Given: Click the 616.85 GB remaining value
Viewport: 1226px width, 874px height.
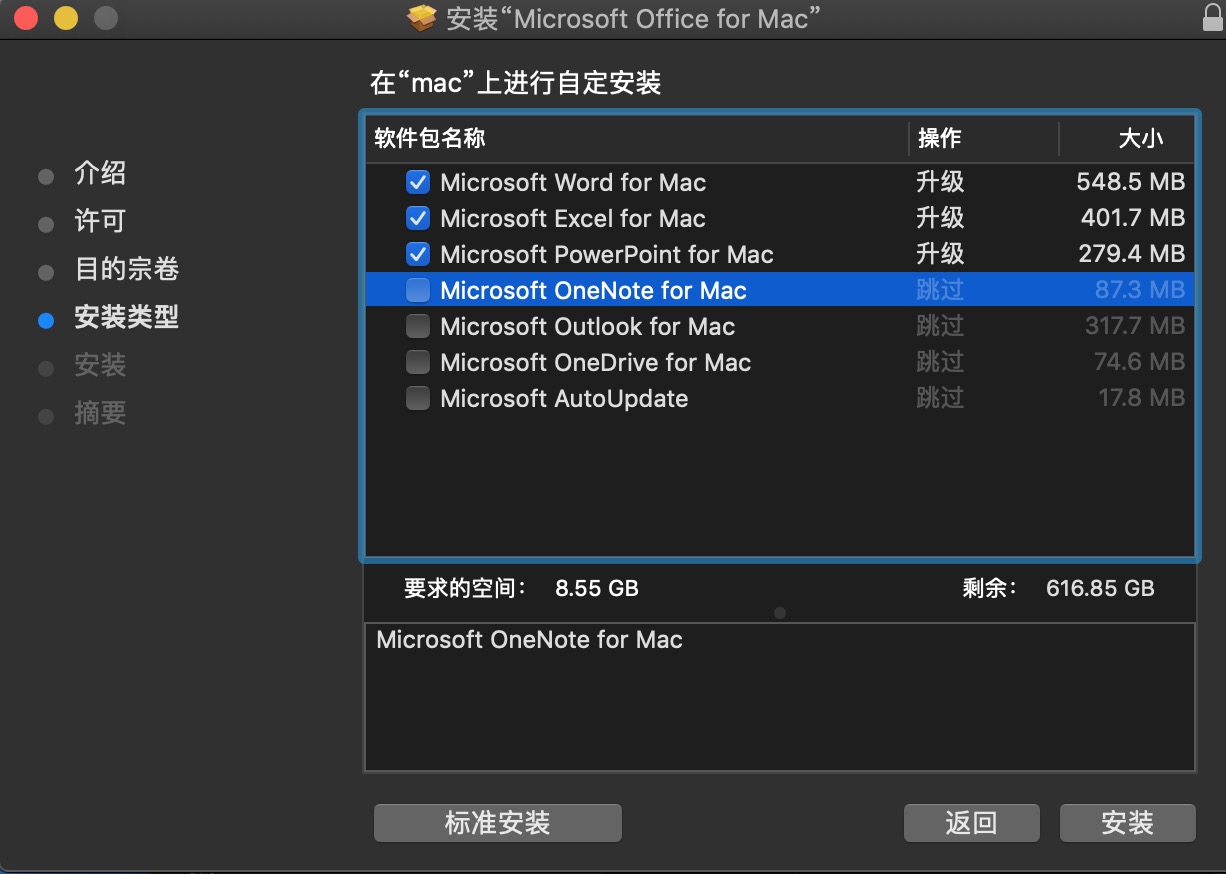Looking at the screenshot, I should (1100, 588).
